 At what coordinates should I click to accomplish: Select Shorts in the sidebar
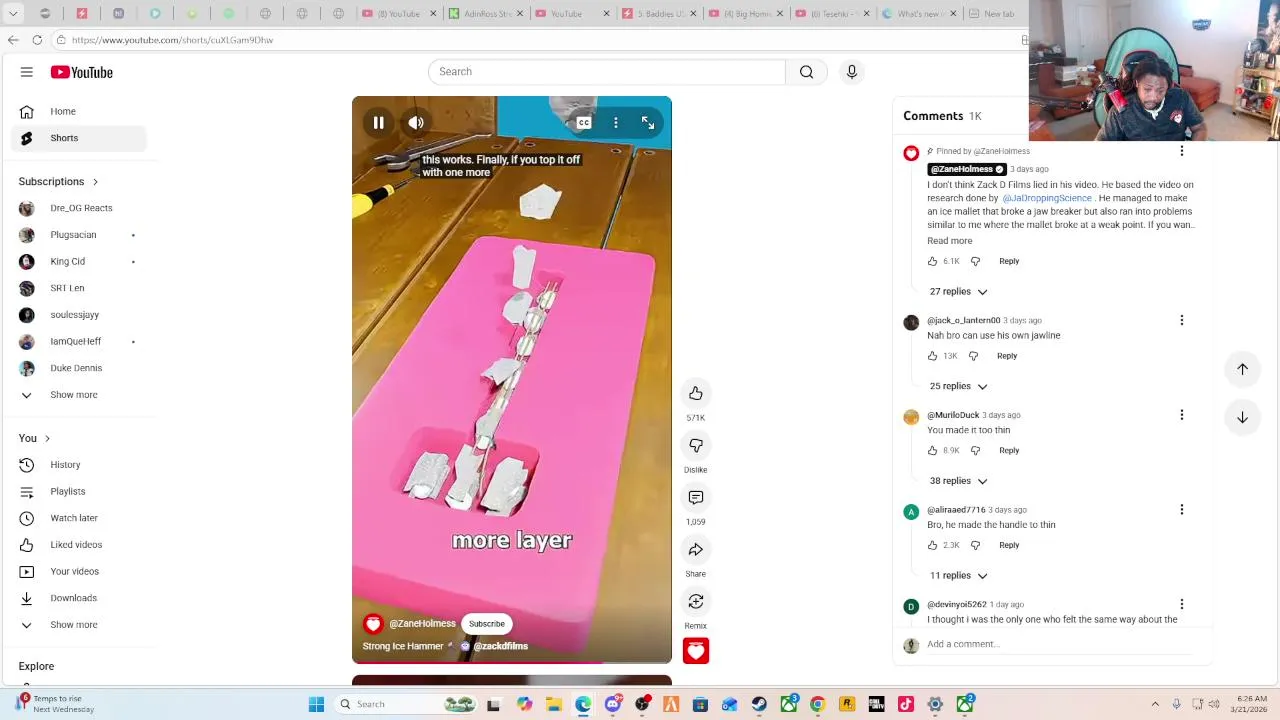79,138
